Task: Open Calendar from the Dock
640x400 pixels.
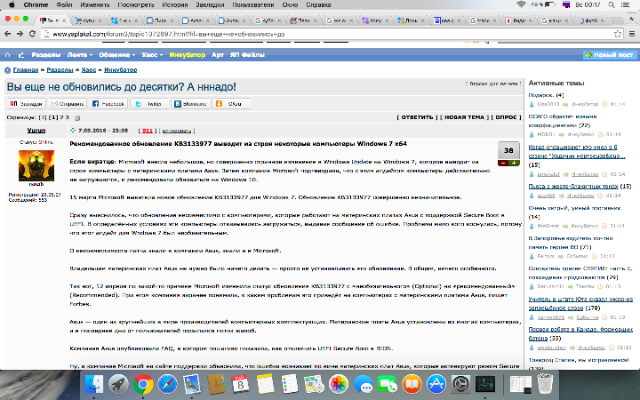Action: click(x=241, y=384)
